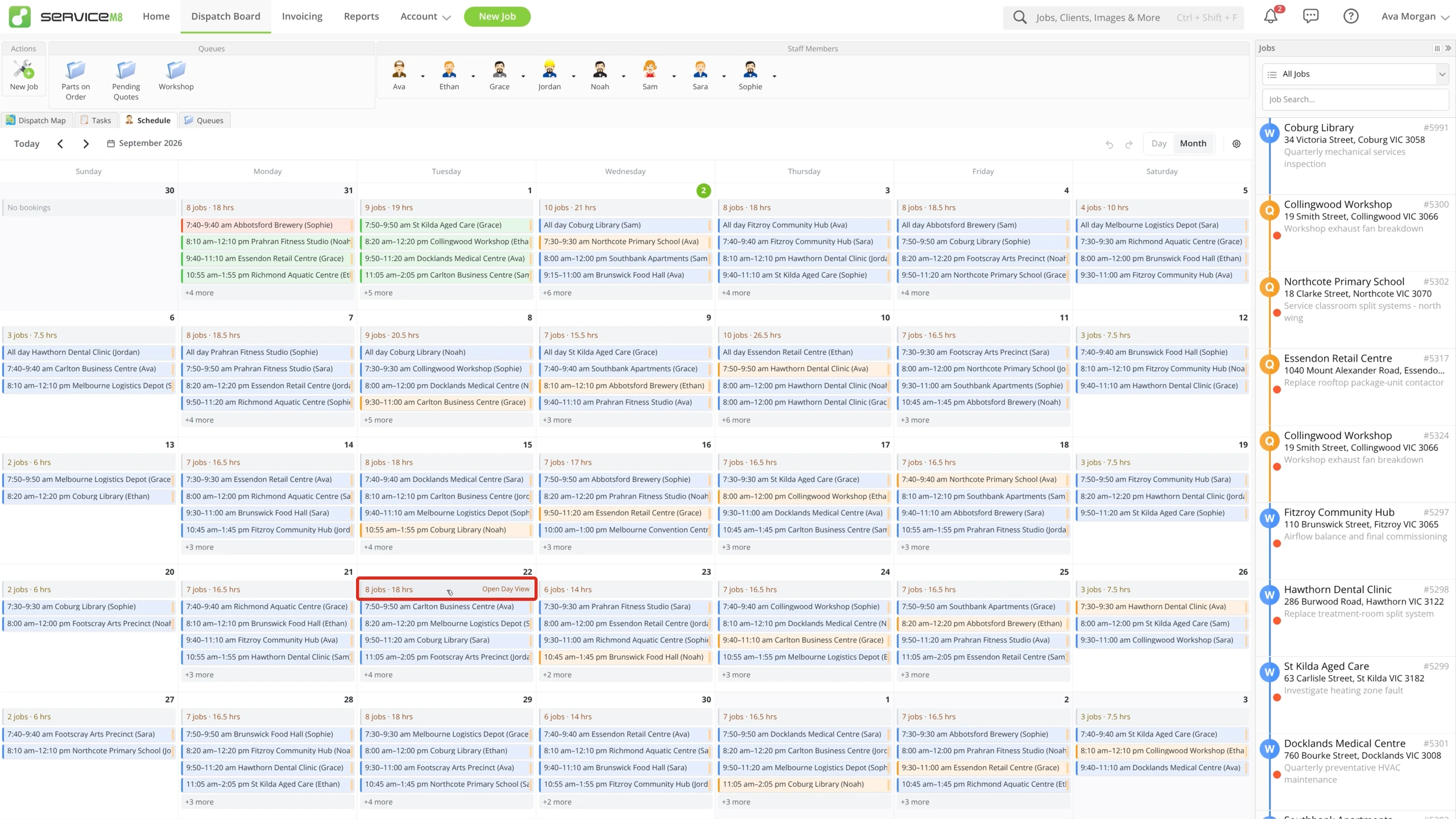This screenshot has width=1456, height=819.
Task: Undo last schedule change
Action: [1108, 144]
